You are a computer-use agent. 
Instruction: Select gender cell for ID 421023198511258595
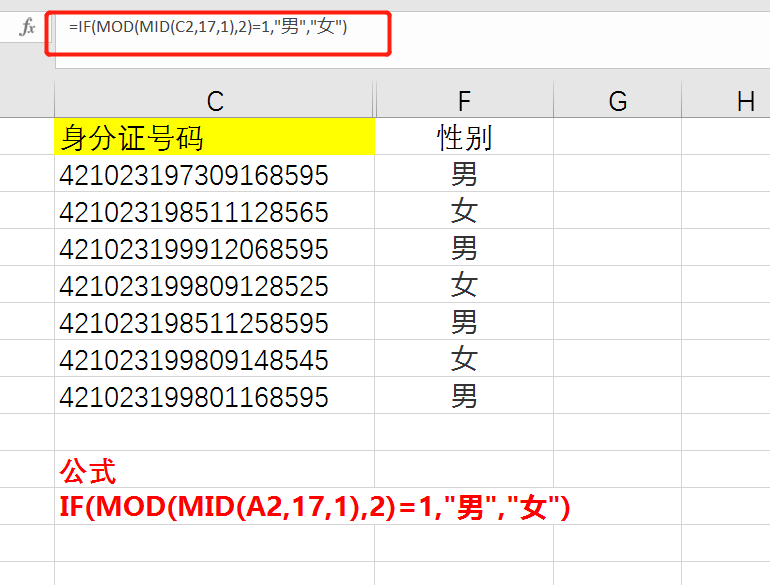(464, 321)
